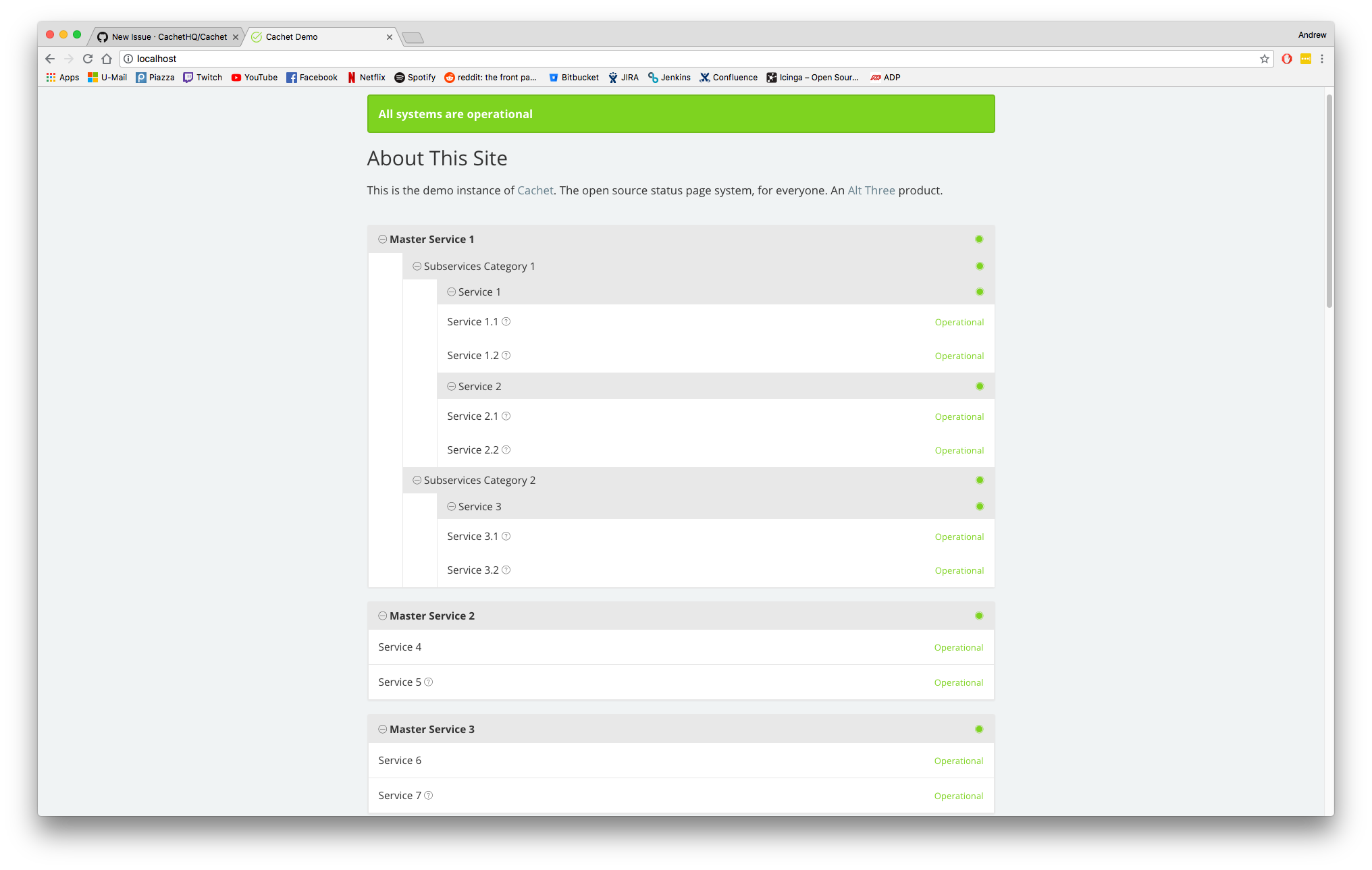Viewport: 1372px width, 870px height.
Task: Click the ad blocker extension icon
Action: coord(1286,59)
